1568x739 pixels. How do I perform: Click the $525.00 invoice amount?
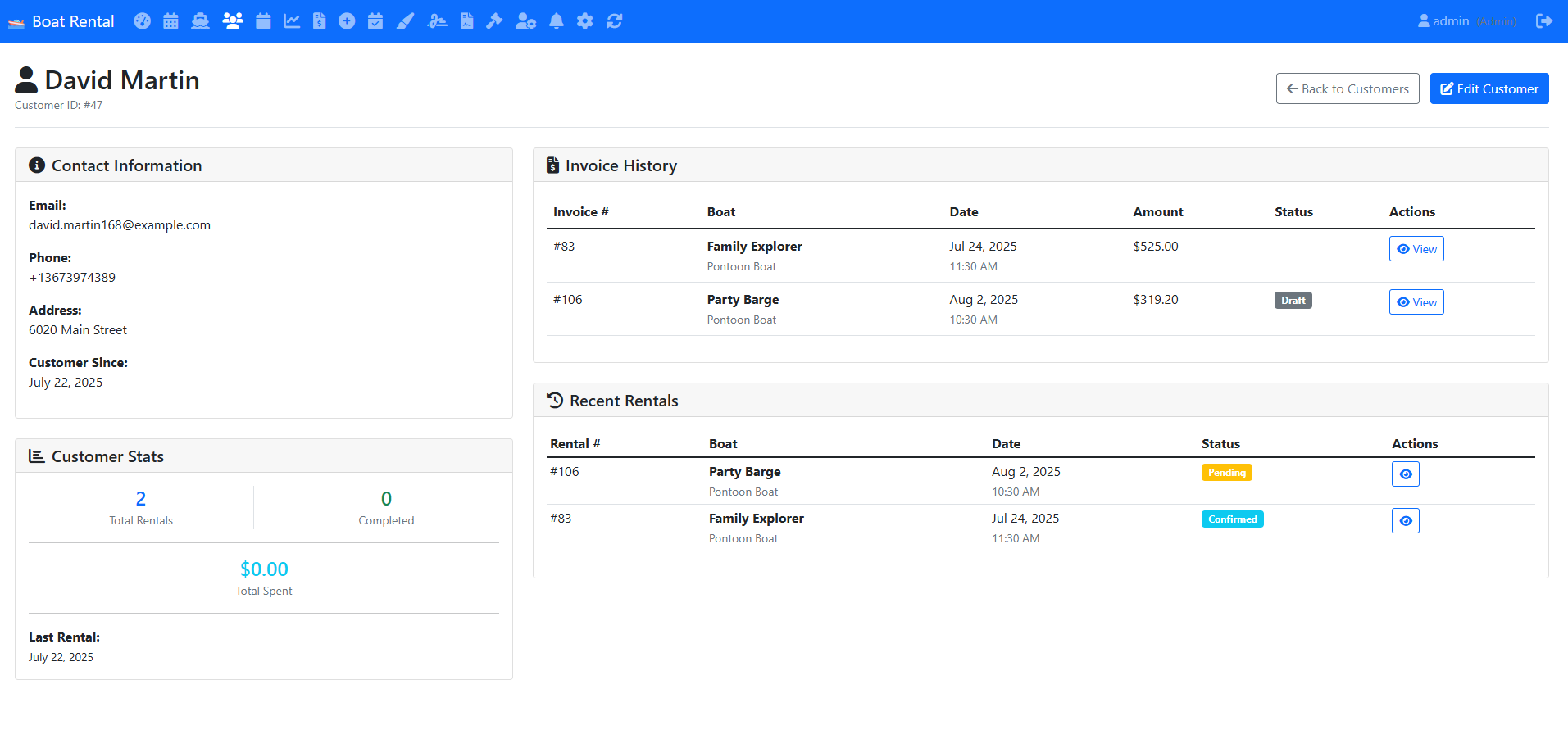pos(1156,247)
